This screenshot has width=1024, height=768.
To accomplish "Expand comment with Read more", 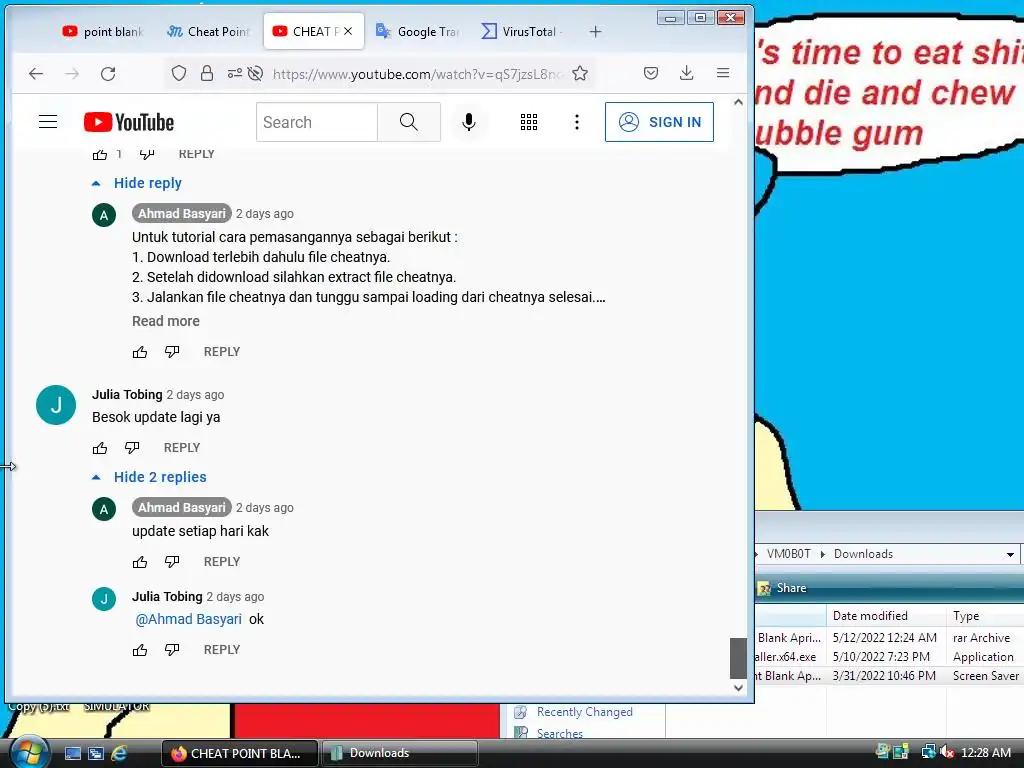I will [166, 321].
